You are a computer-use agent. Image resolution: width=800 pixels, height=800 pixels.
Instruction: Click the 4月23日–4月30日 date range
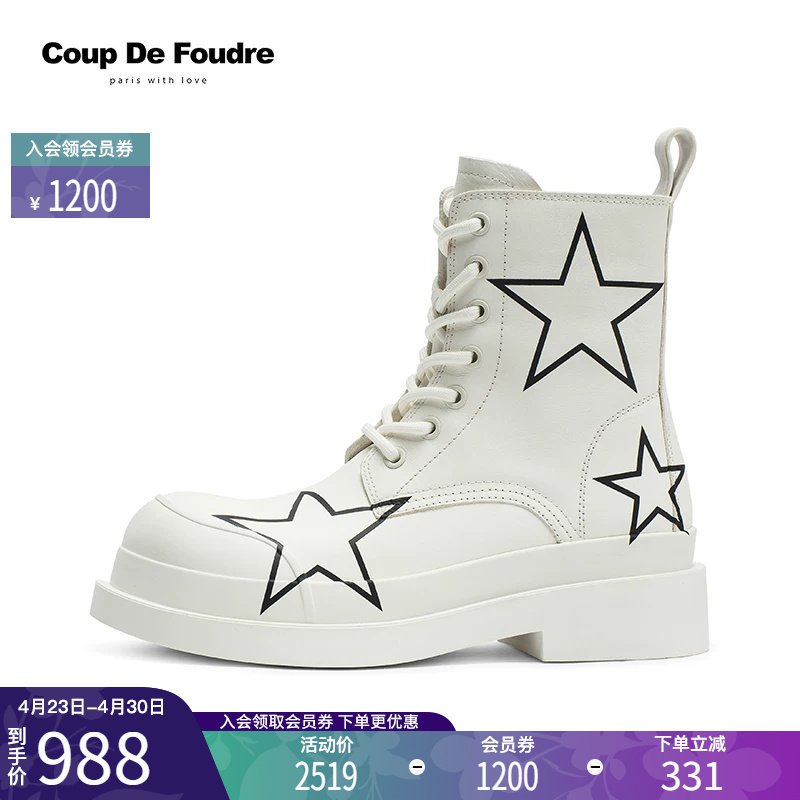pyautogui.click(x=91, y=707)
